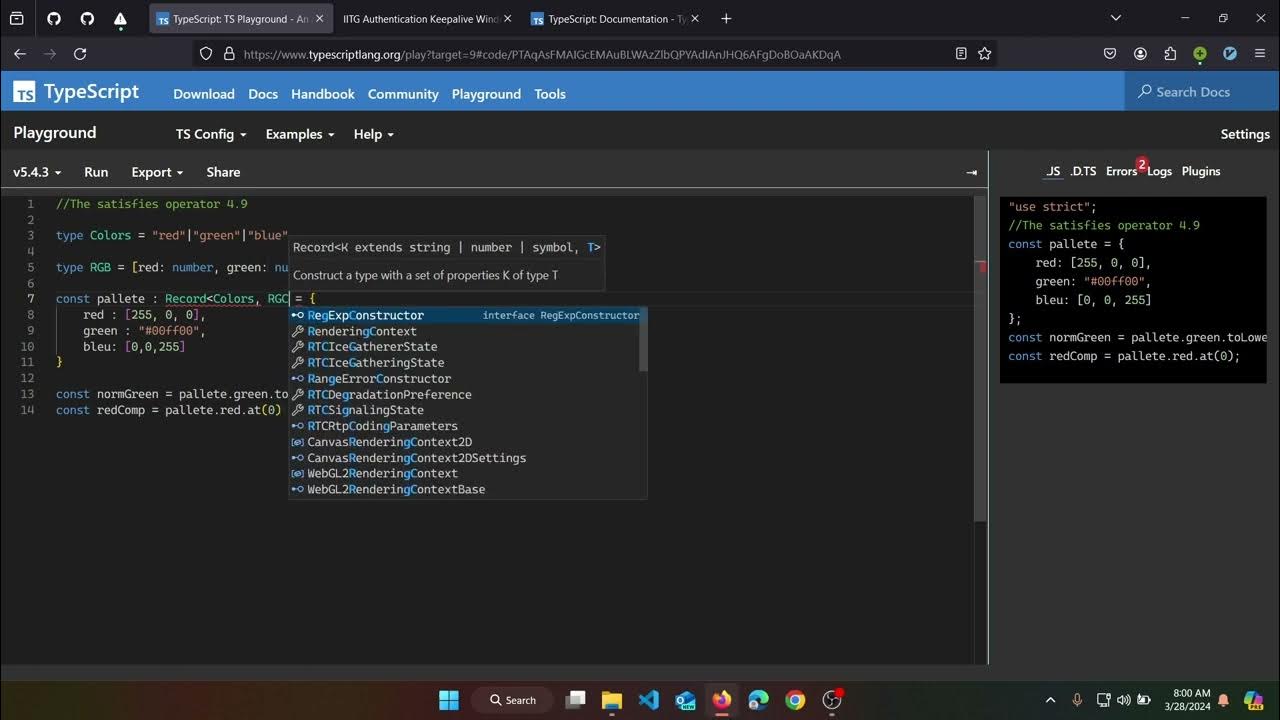Switch to the Errors tab
The image size is (1280, 720).
coord(1122,171)
